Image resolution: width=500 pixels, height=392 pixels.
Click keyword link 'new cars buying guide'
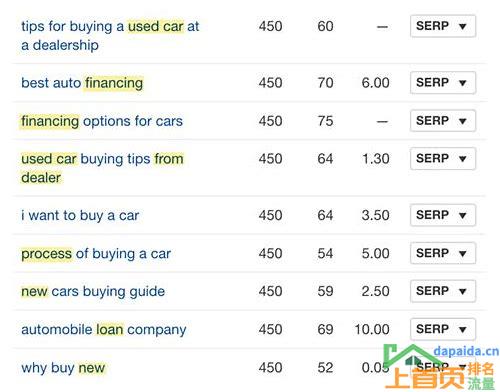point(93,292)
